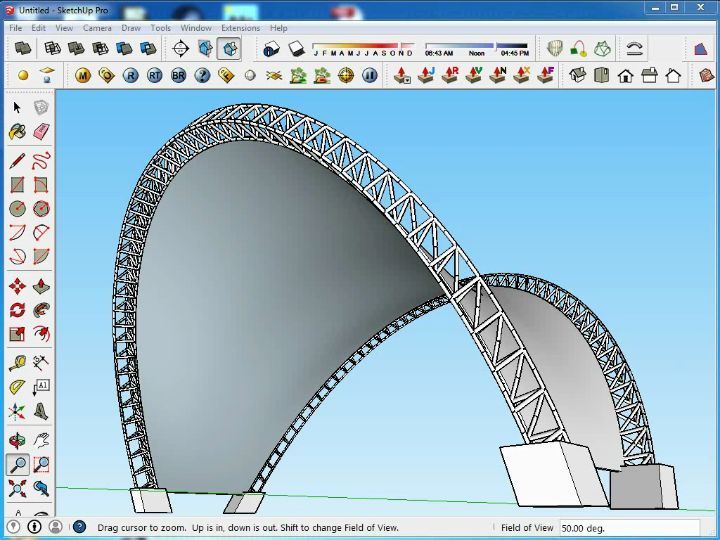
Task: Select the Protractor tool
Action: [17, 387]
